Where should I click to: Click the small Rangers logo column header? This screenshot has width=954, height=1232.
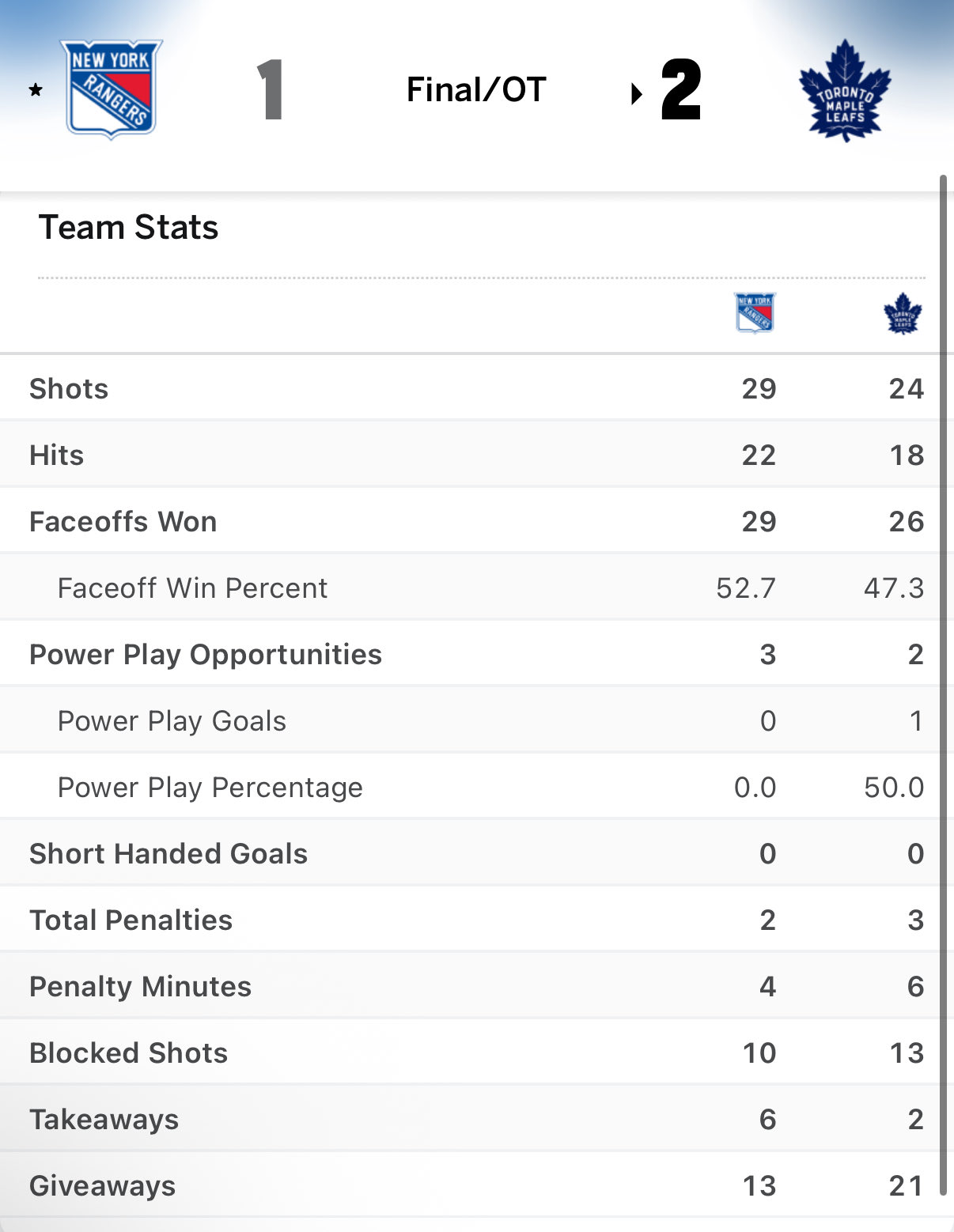click(x=755, y=313)
